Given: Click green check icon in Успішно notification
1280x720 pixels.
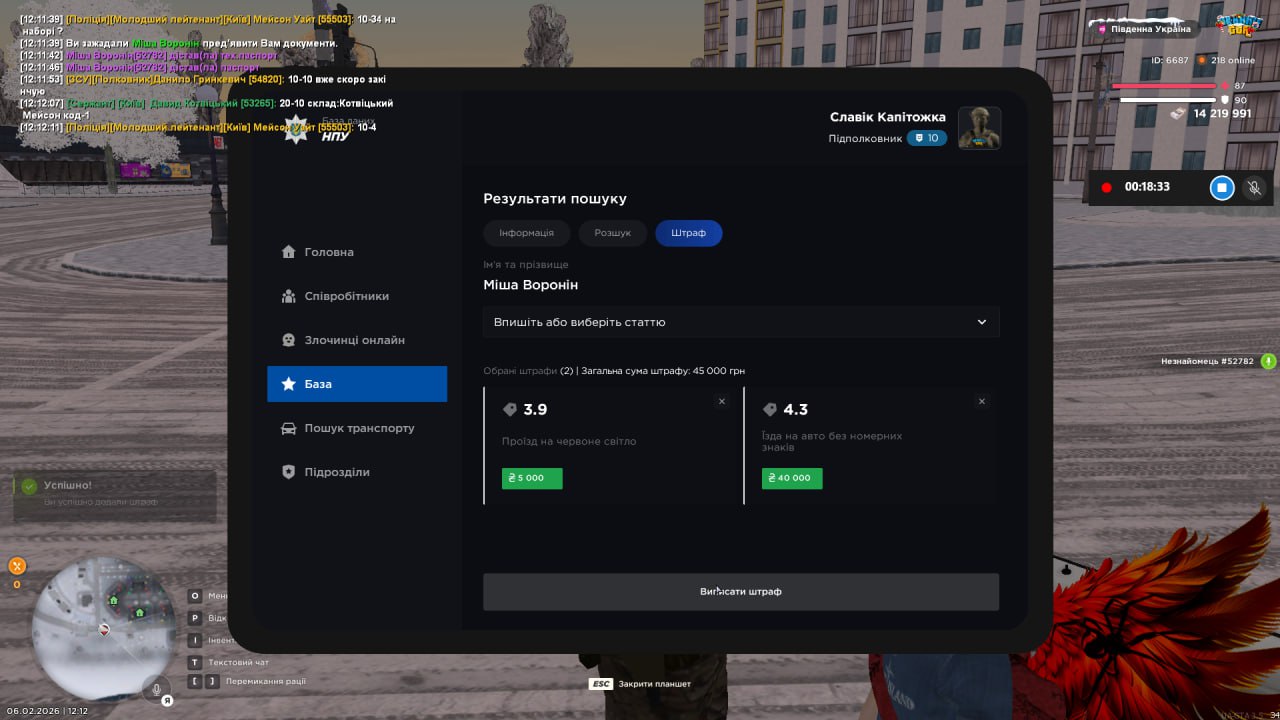Looking at the screenshot, I should (30, 486).
